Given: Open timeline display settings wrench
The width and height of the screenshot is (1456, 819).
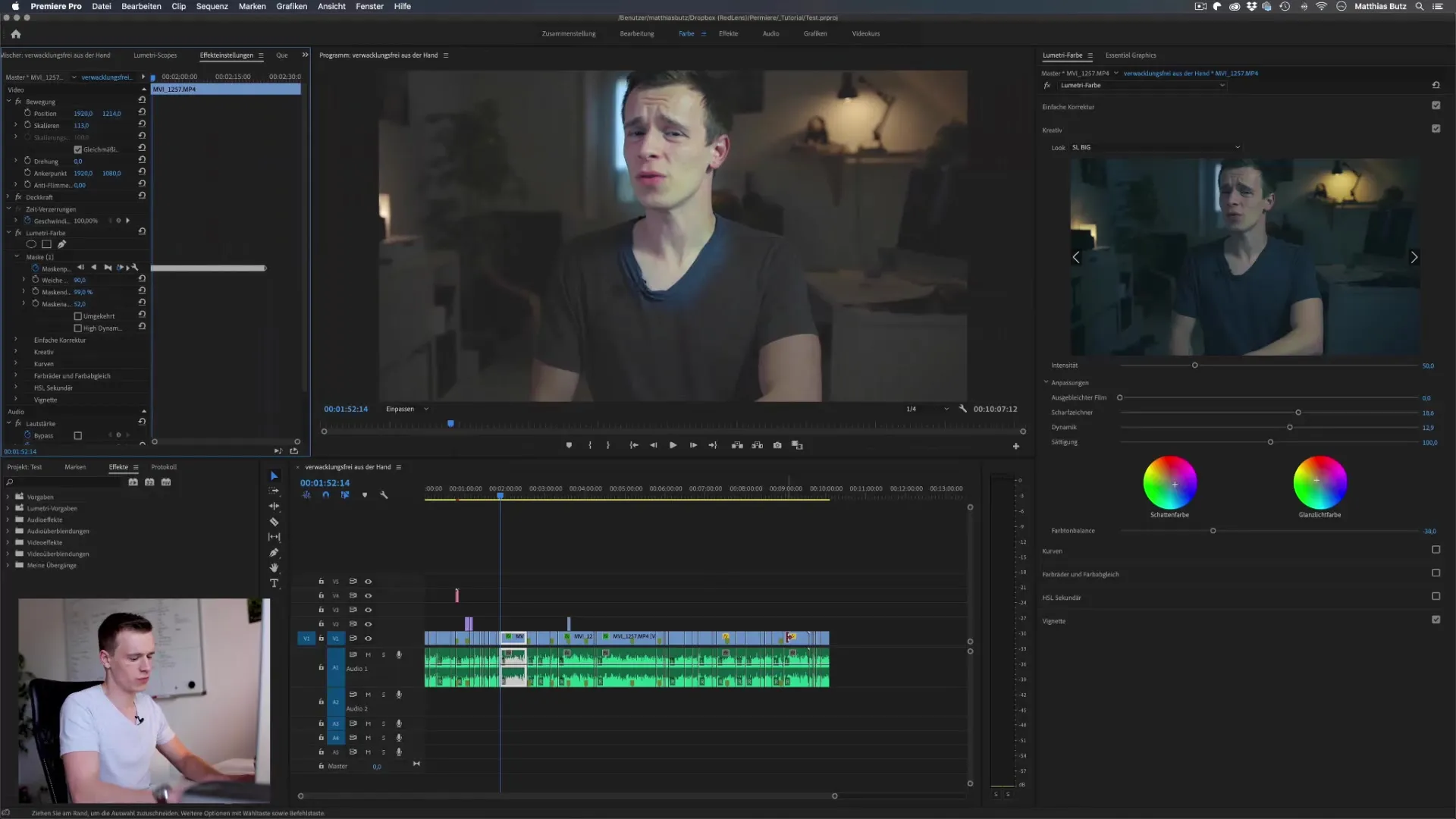Looking at the screenshot, I should [x=384, y=495].
